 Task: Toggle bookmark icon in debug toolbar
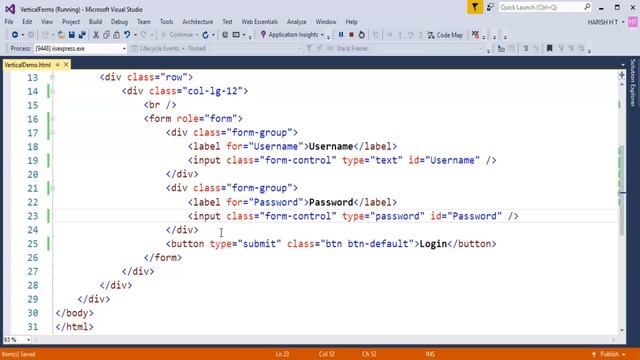[549, 49]
